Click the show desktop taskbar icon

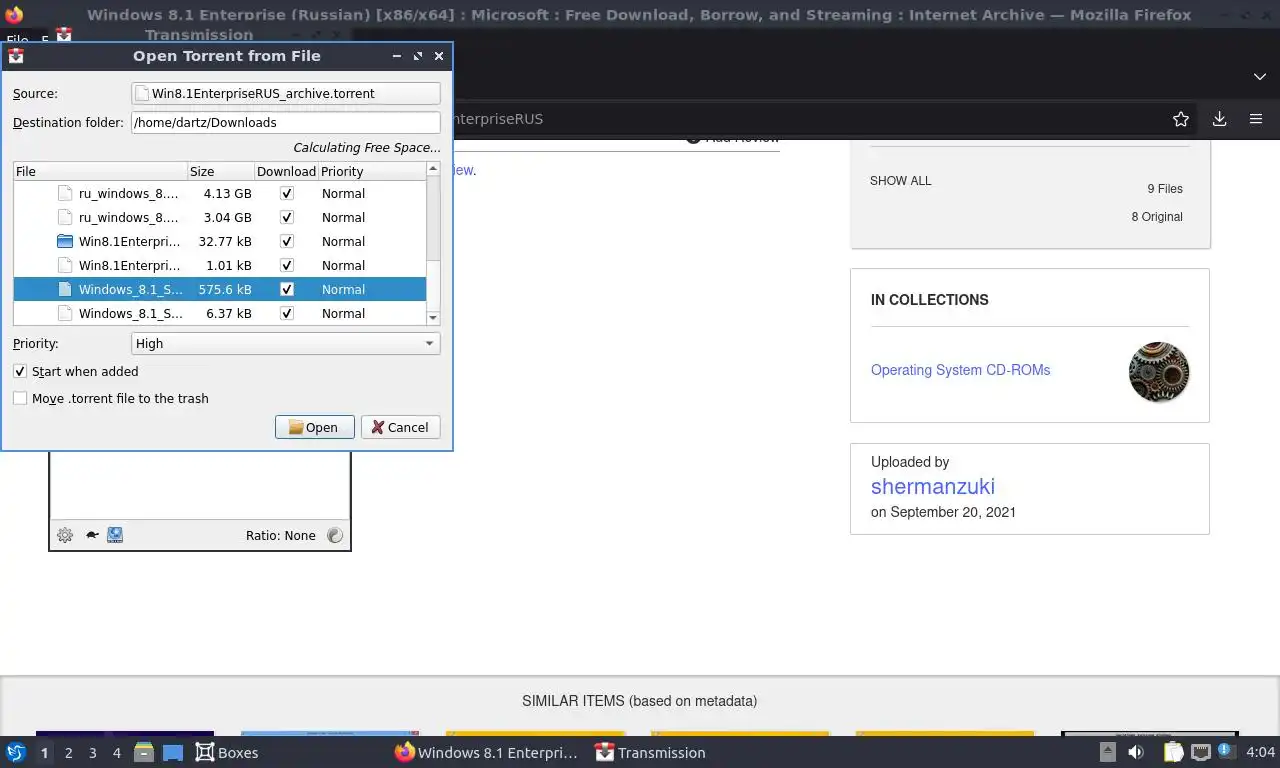coord(172,752)
